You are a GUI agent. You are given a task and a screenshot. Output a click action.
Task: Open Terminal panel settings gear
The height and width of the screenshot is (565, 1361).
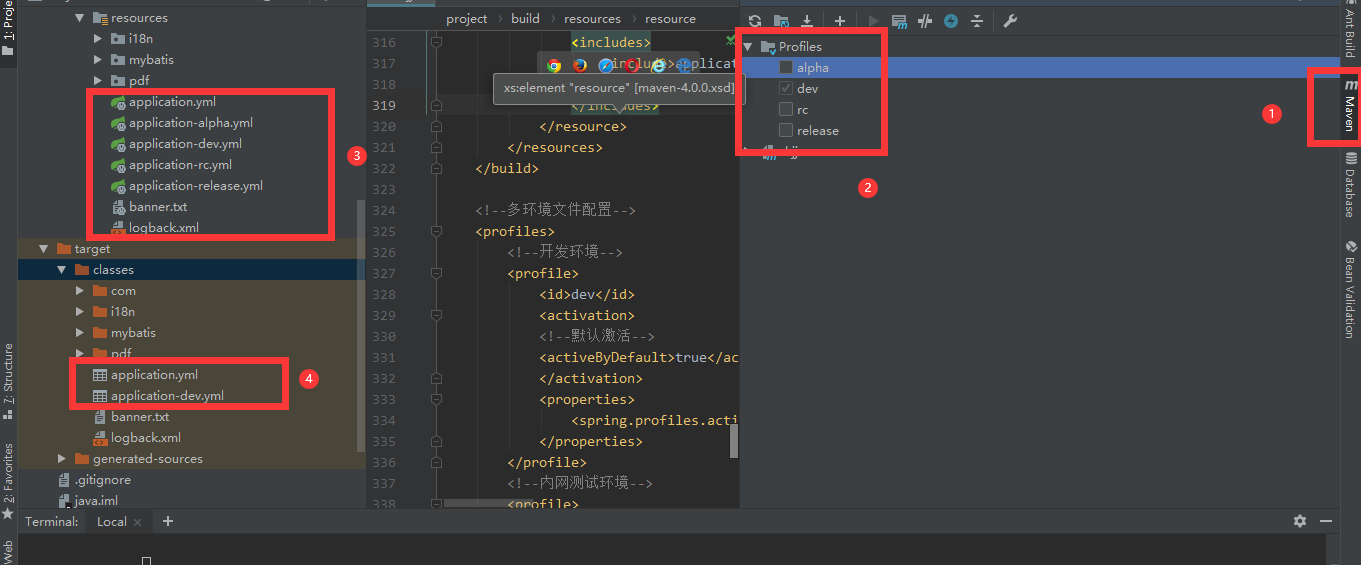(x=1300, y=521)
